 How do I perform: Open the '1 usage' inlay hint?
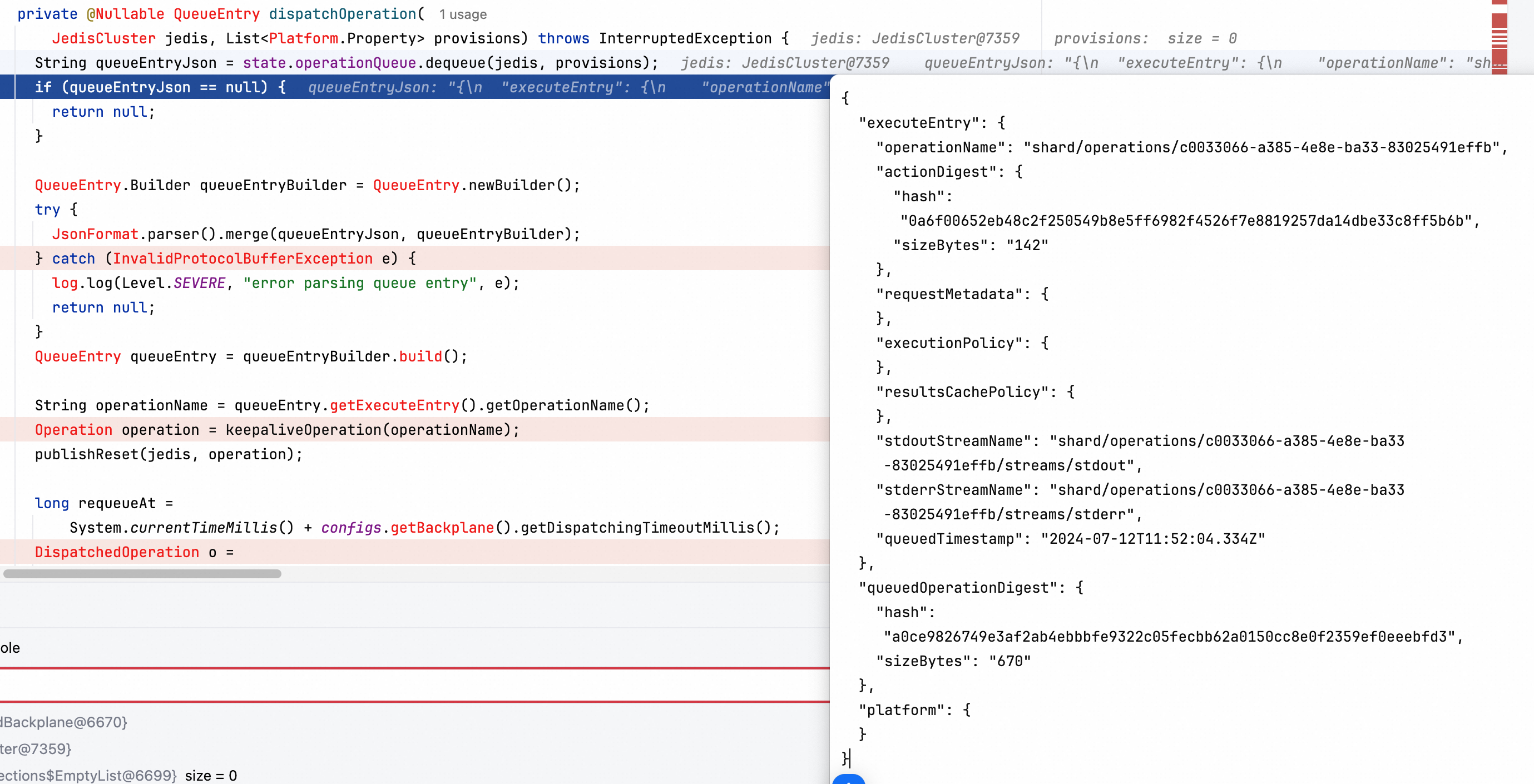click(463, 14)
